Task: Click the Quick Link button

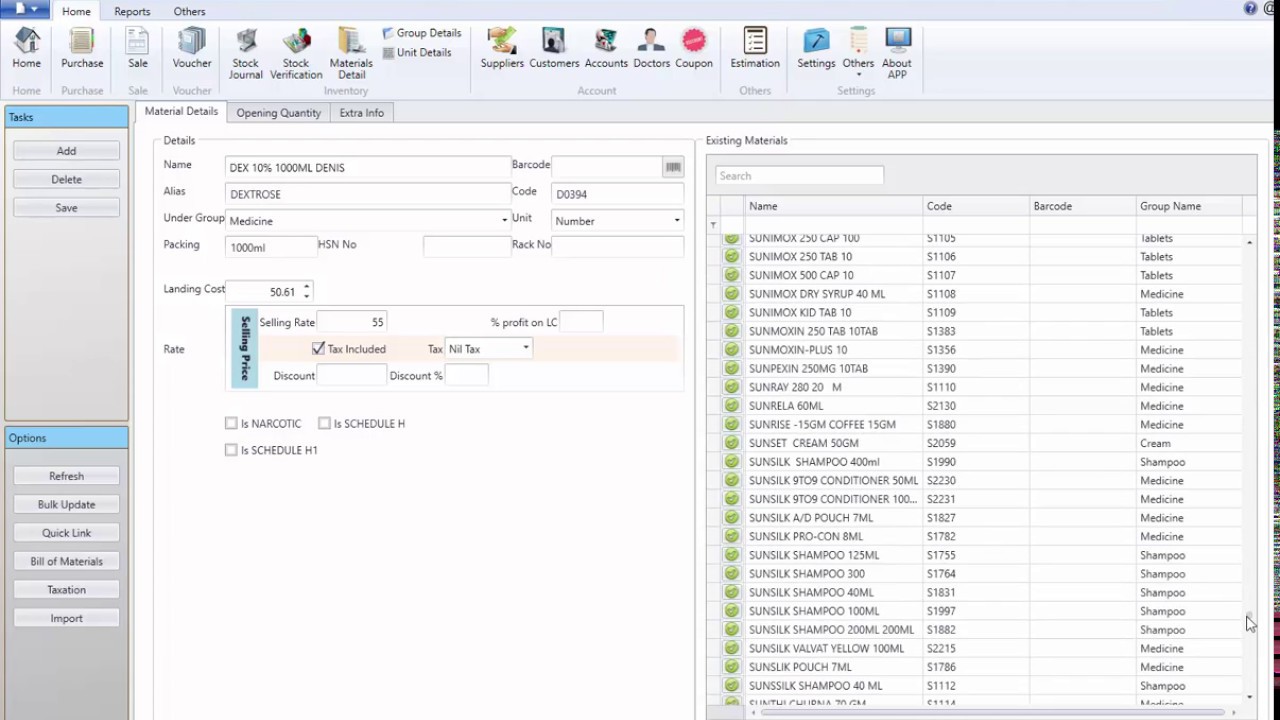Action: [x=66, y=533]
